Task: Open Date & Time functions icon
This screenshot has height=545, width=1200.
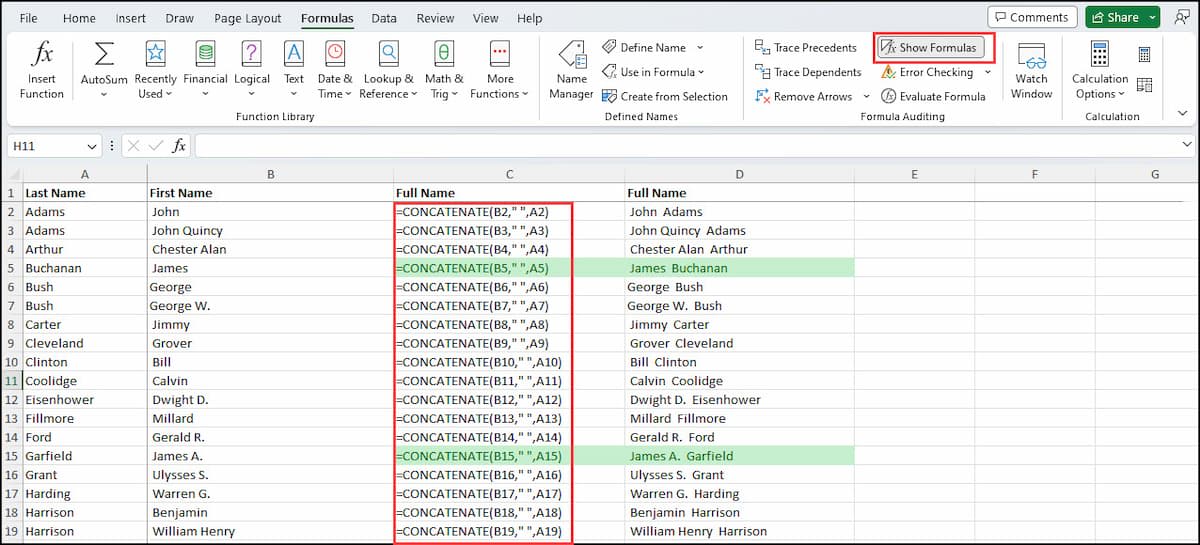Action: tap(335, 54)
